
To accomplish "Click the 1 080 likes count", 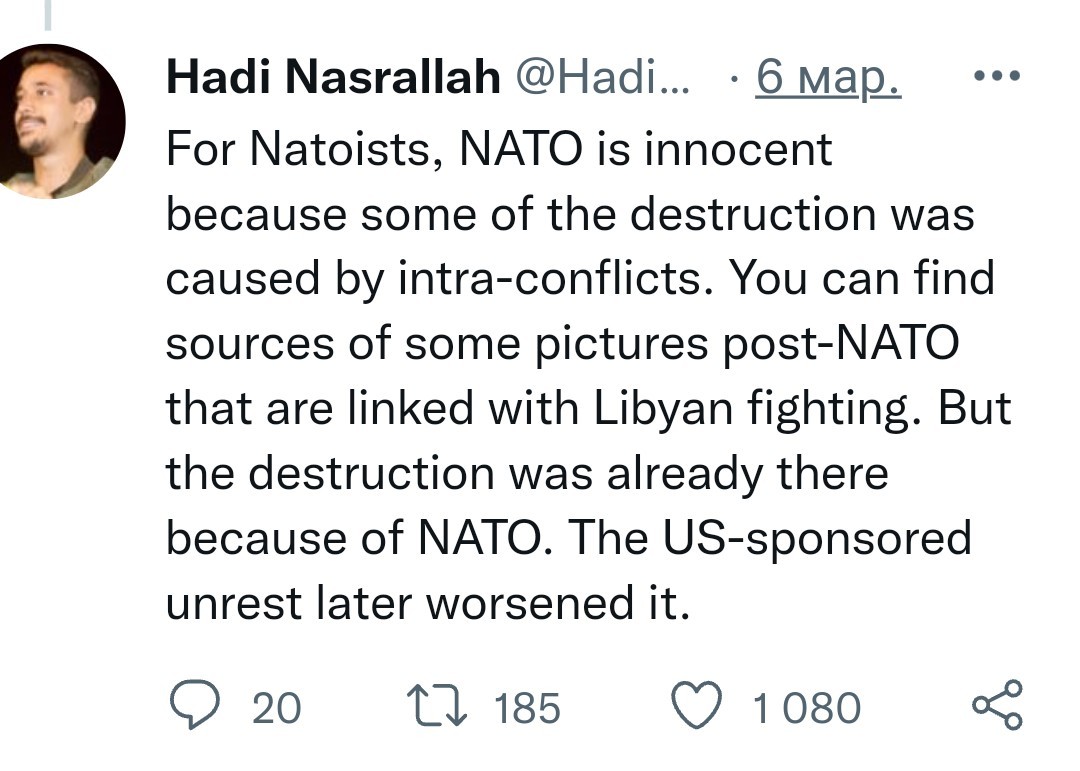I will 806,708.
